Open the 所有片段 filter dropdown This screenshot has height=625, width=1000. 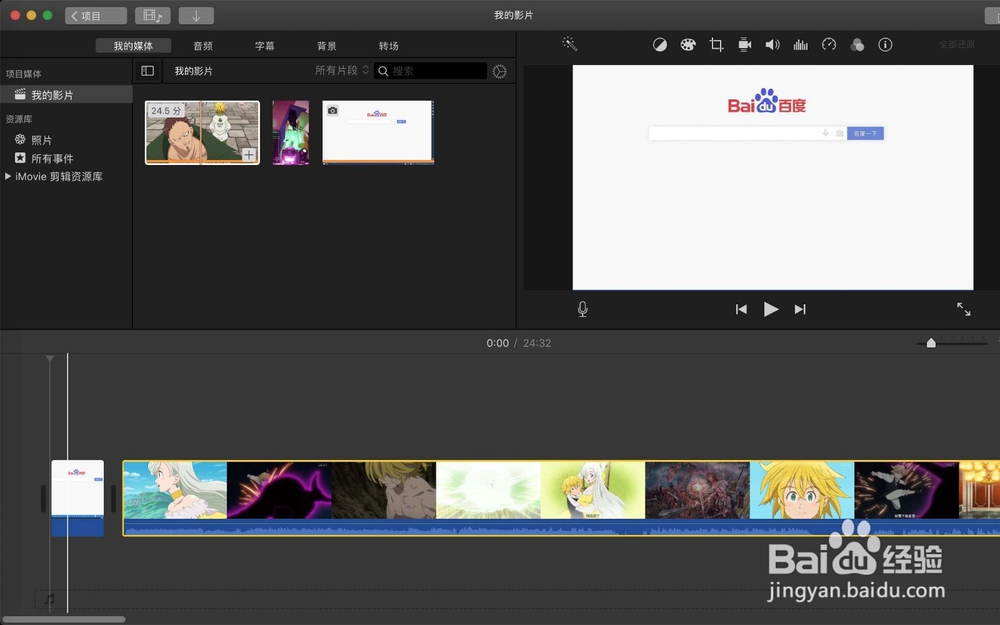point(342,70)
